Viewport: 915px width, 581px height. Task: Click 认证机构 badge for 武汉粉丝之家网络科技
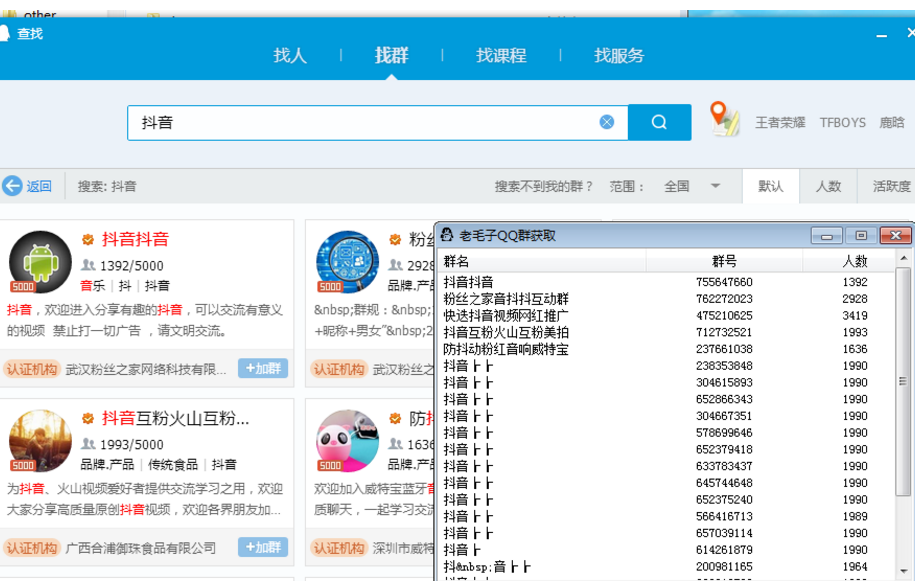(32, 369)
